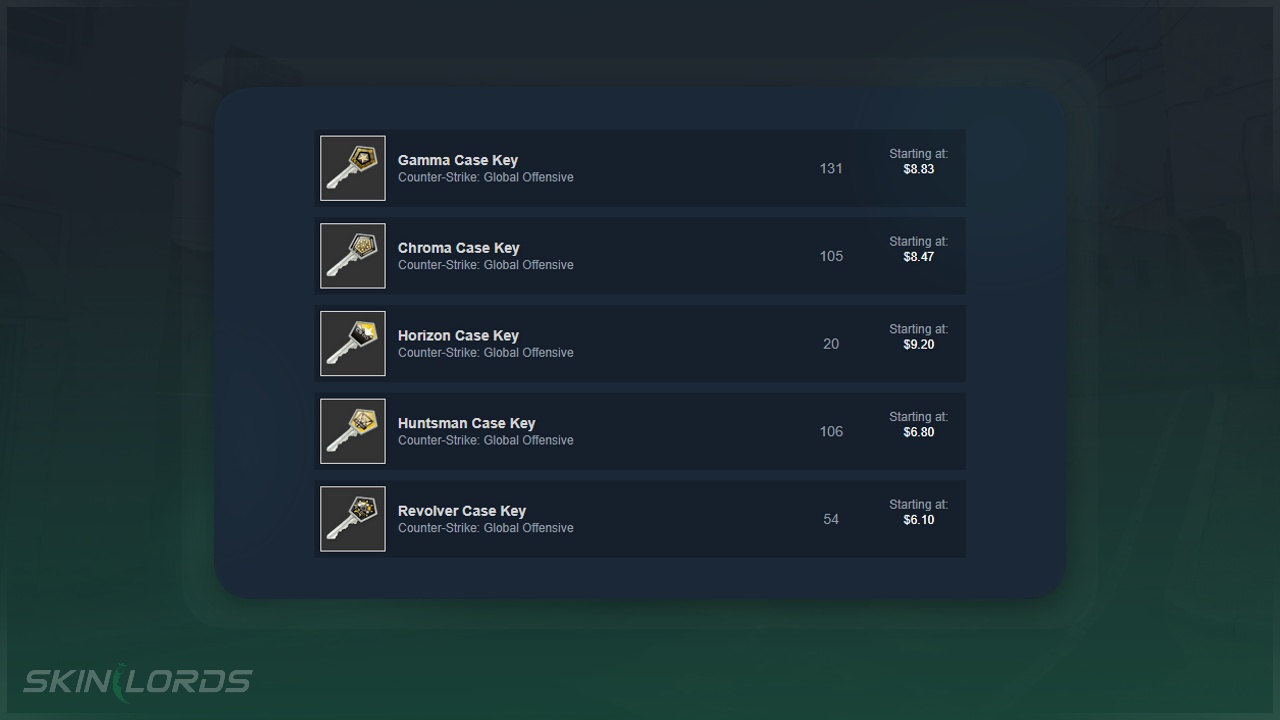Click the $8.47 starting price
The image size is (1280, 720).
tap(918, 257)
